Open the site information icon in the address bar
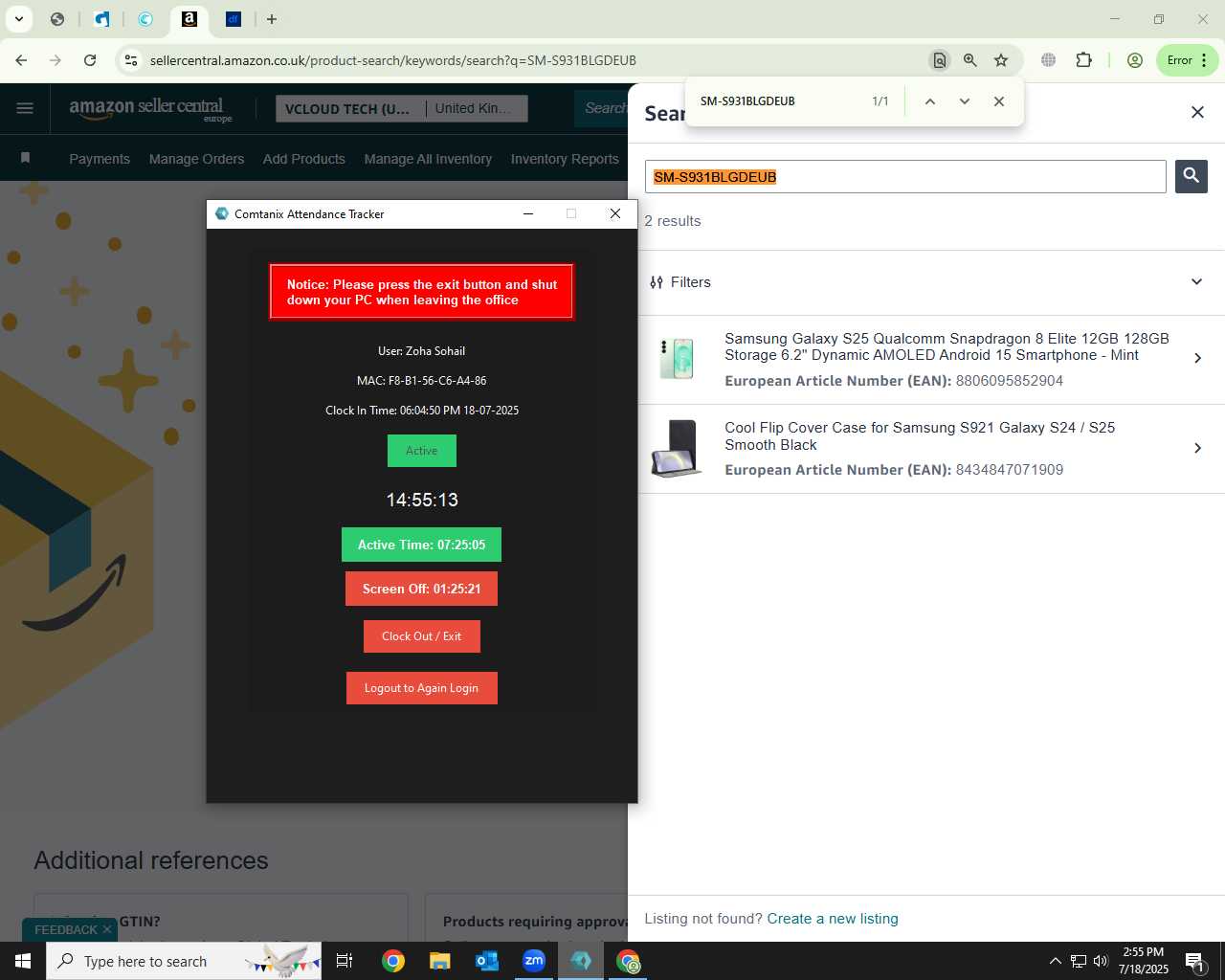The image size is (1225, 980). tap(131, 60)
